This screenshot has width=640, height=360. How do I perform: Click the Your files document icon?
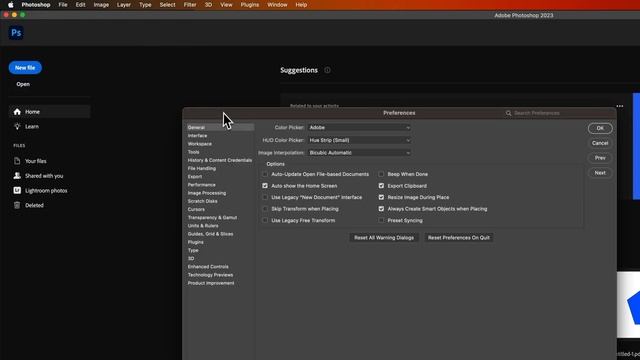point(17,161)
